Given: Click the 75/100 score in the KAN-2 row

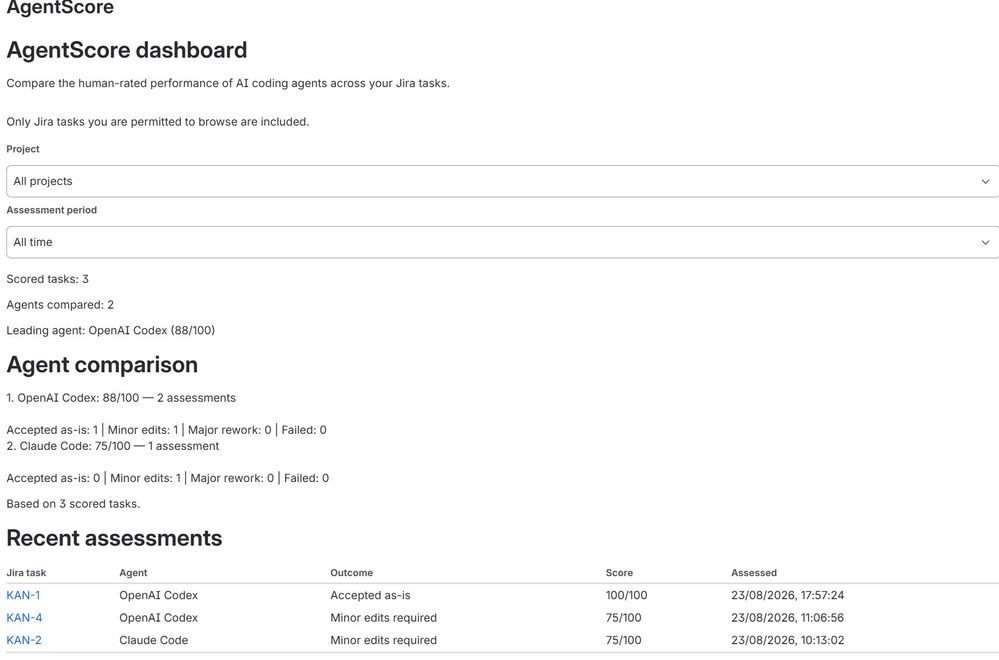Looking at the screenshot, I should 623,640.
